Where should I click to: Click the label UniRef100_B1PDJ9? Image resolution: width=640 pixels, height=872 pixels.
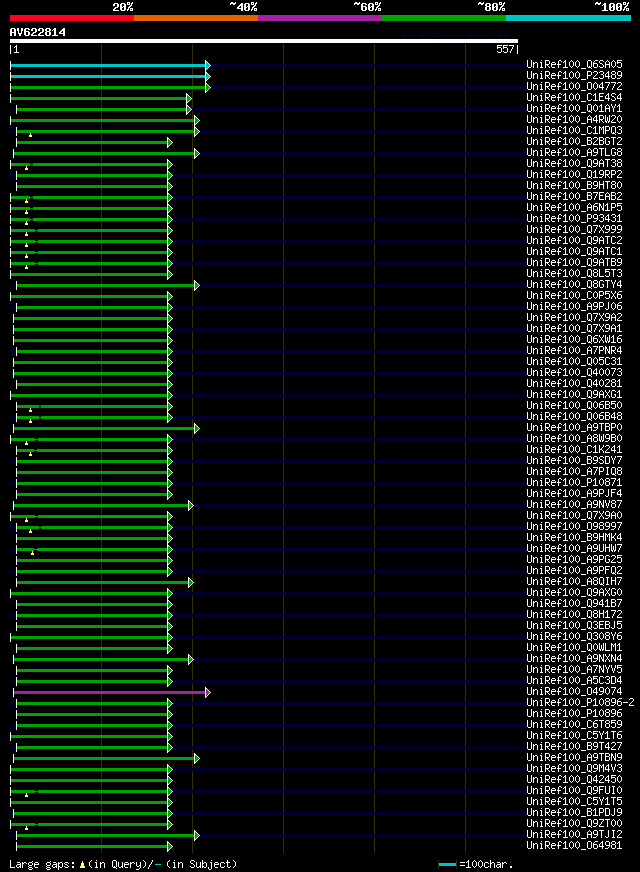(x=574, y=812)
